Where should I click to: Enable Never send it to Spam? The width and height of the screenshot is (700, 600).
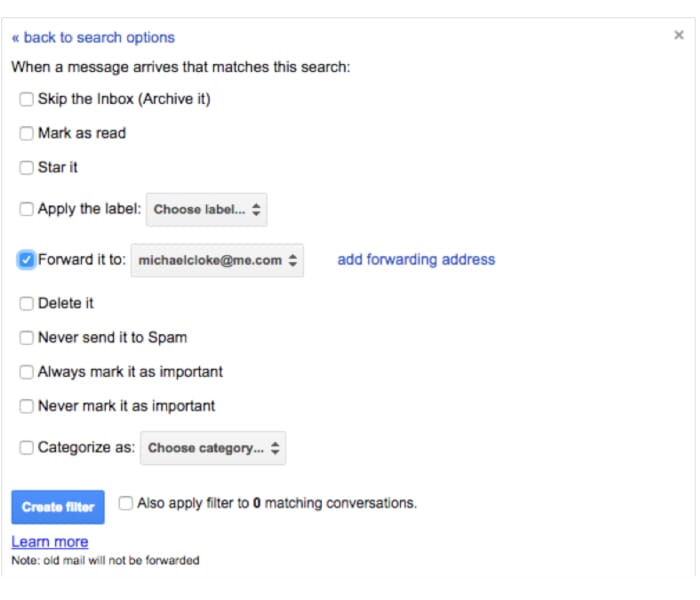[26, 338]
